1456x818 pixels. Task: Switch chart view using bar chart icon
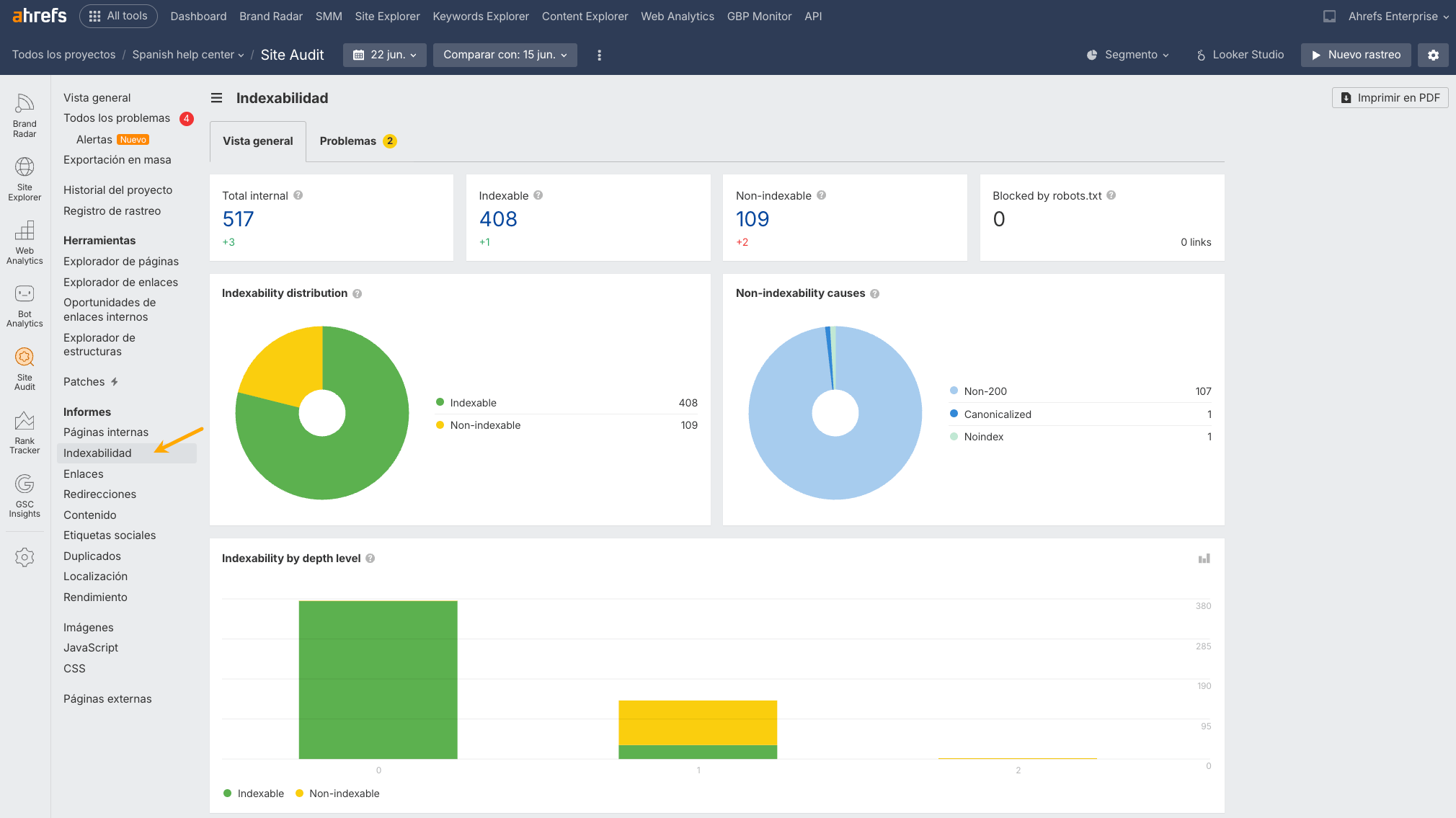click(1204, 559)
